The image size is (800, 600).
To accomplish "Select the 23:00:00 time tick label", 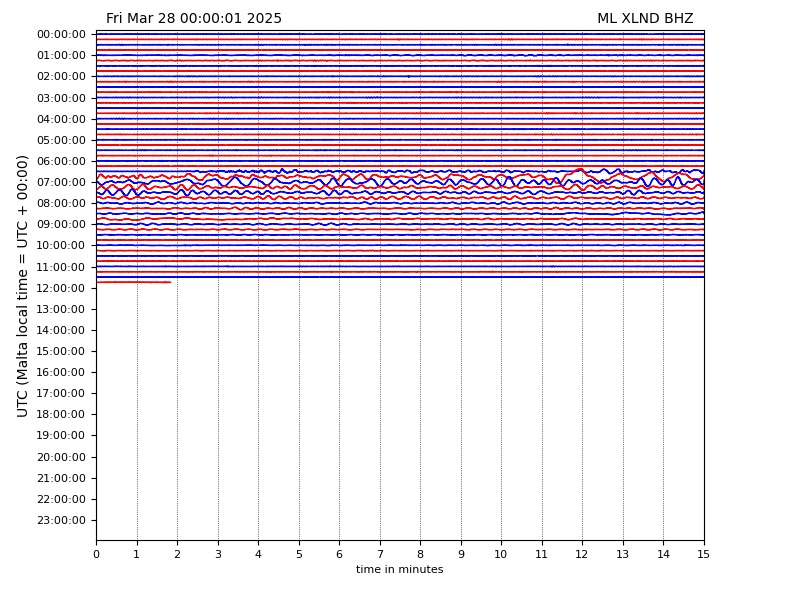I will pyautogui.click(x=61, y=521).
